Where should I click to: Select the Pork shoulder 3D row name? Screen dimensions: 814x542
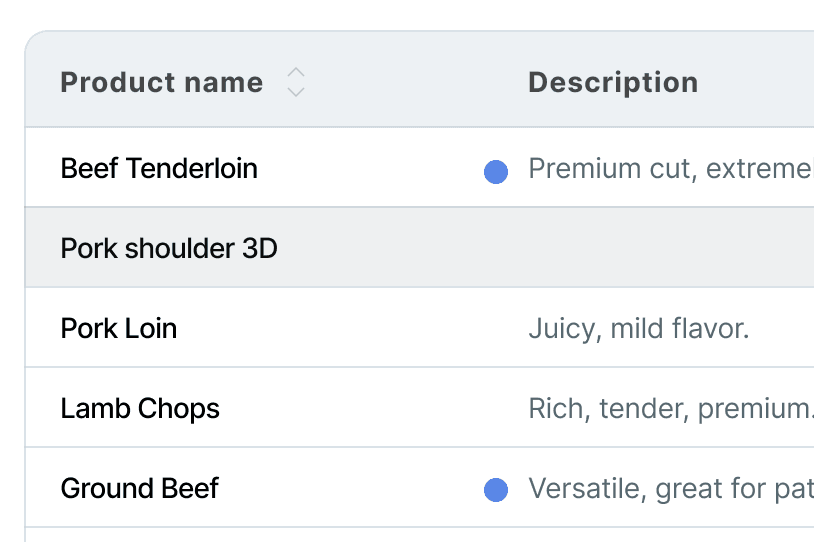coord(169,248)
